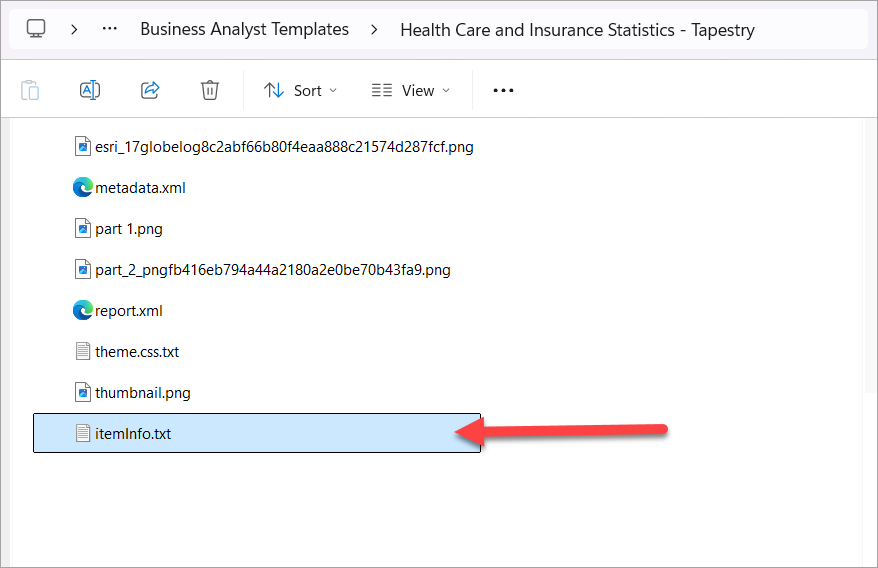
Task: Click image icon beside thumbnail.png
Action: click(83, 392)
